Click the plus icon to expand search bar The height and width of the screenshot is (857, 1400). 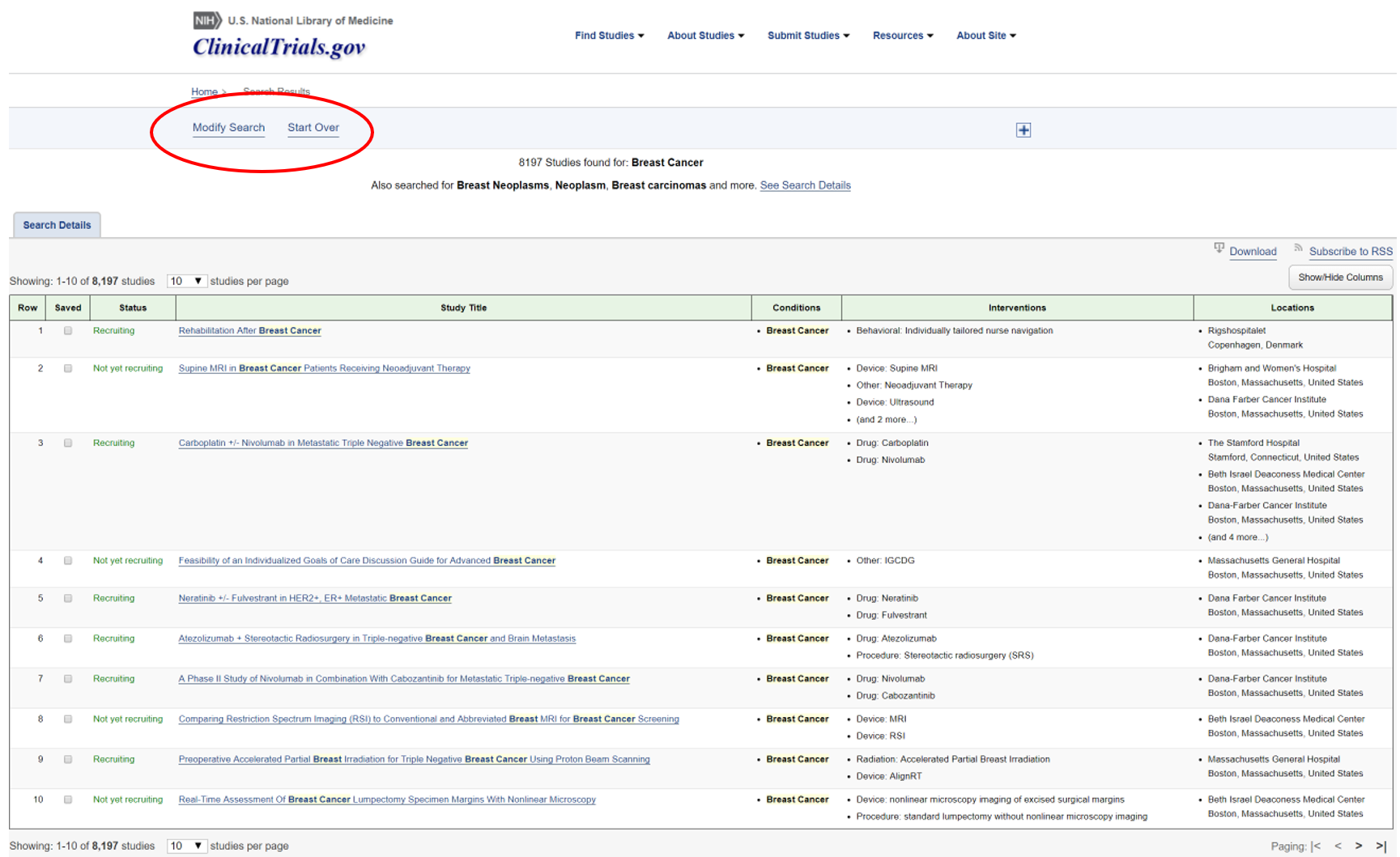click(1023, 130)
